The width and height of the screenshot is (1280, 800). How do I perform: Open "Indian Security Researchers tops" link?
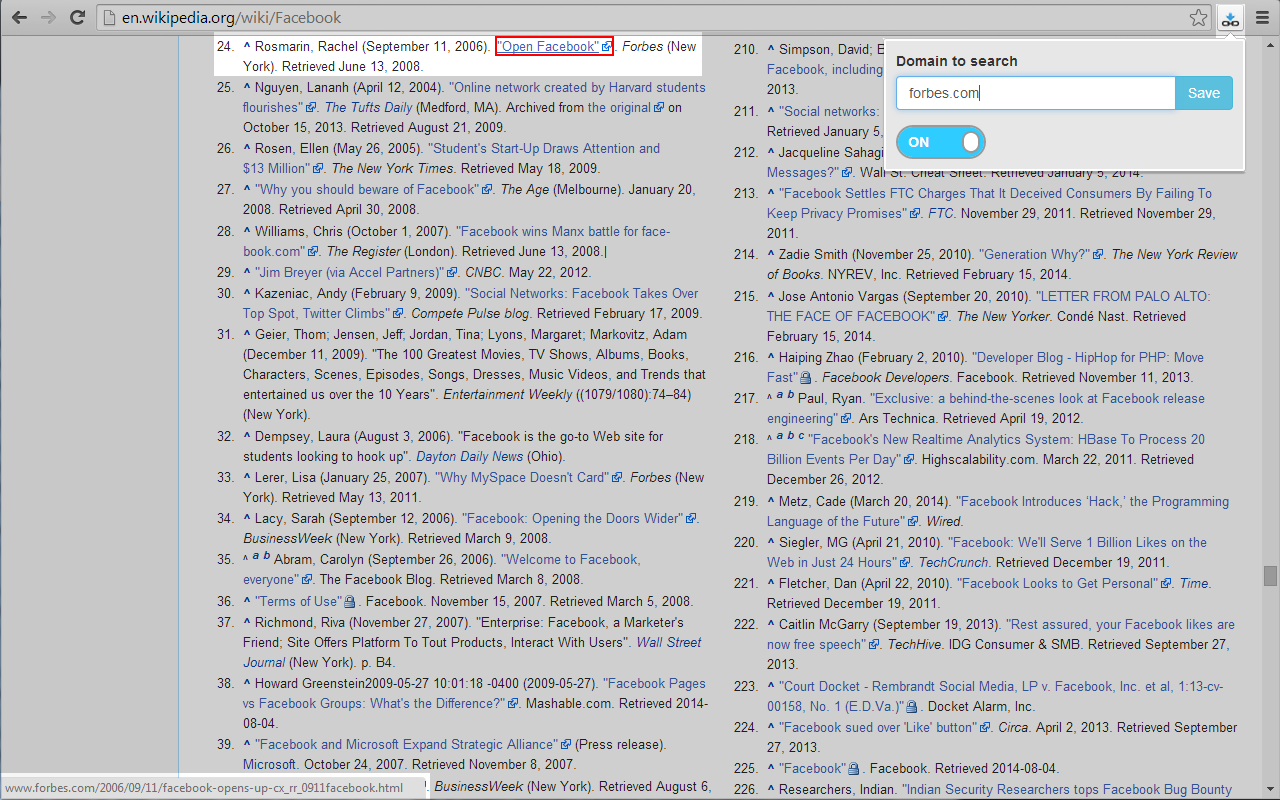point(1067,789)
